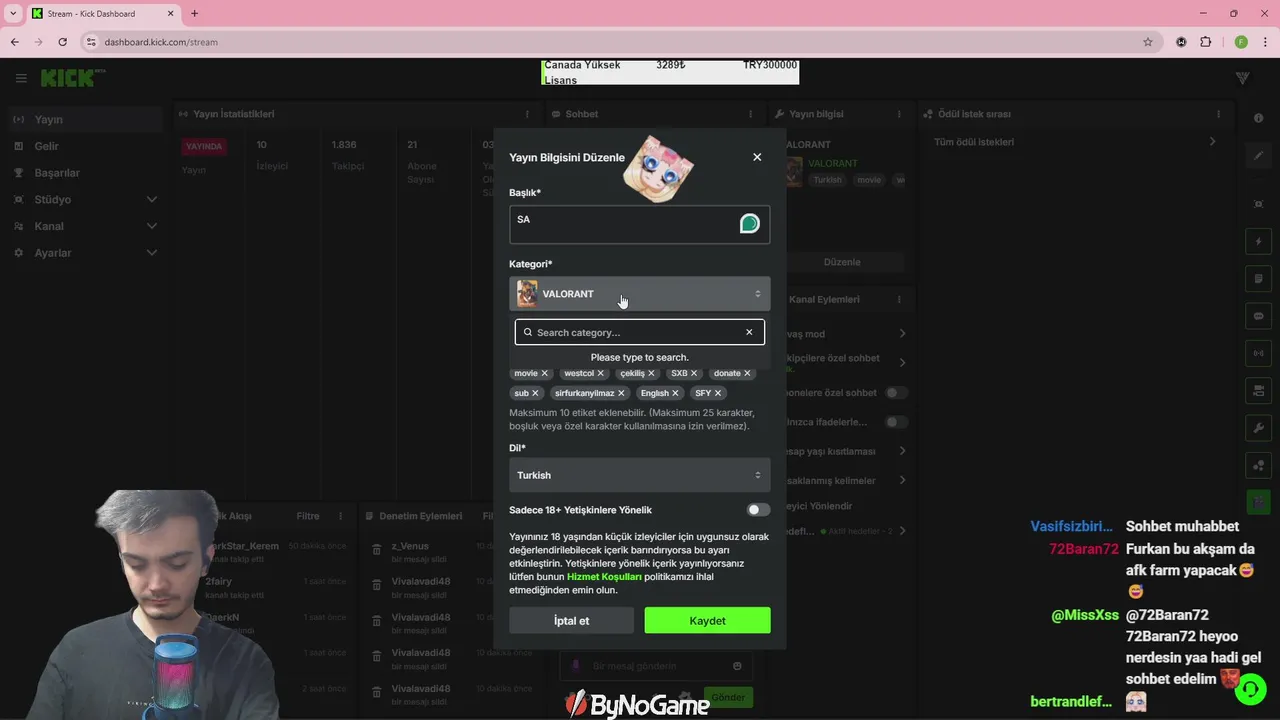Click the Kick logo
The image size is (1280, 720).
coord(70,78)
